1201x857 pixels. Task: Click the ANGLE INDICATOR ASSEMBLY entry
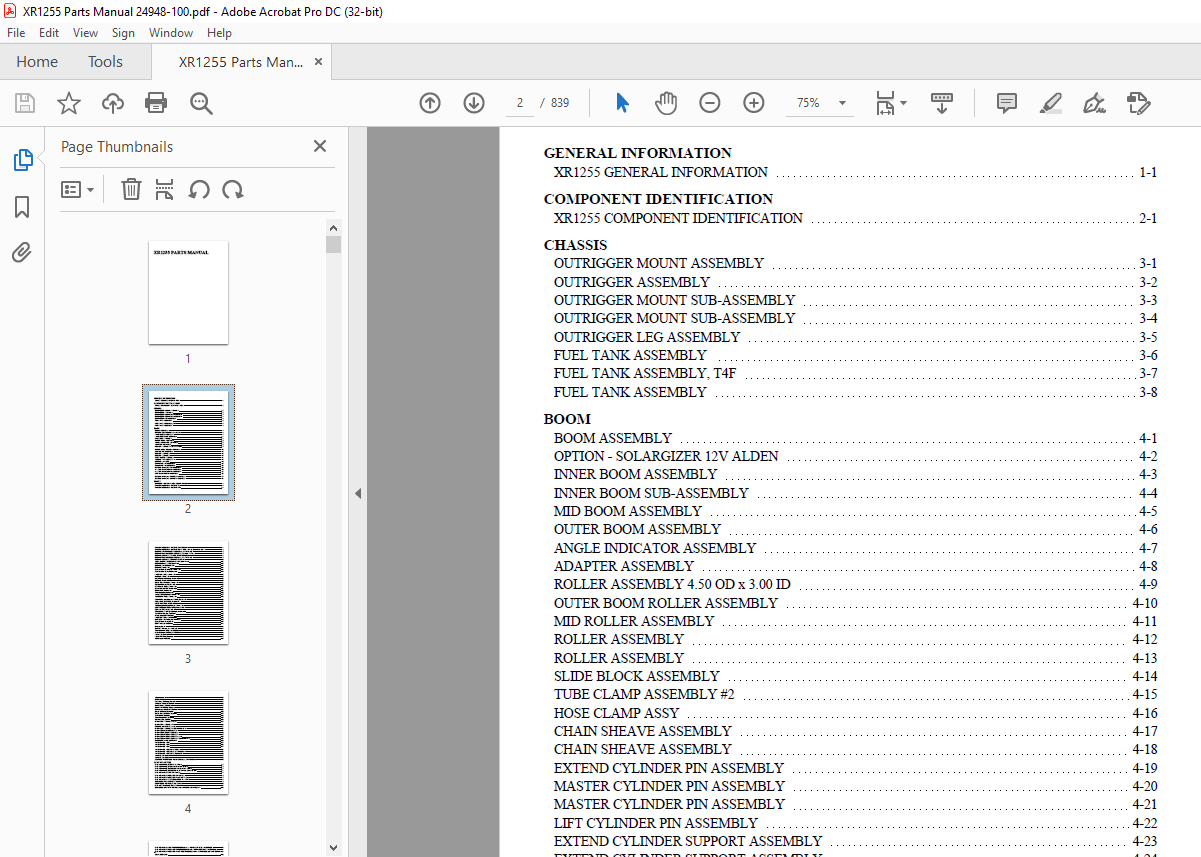point(855,548)
